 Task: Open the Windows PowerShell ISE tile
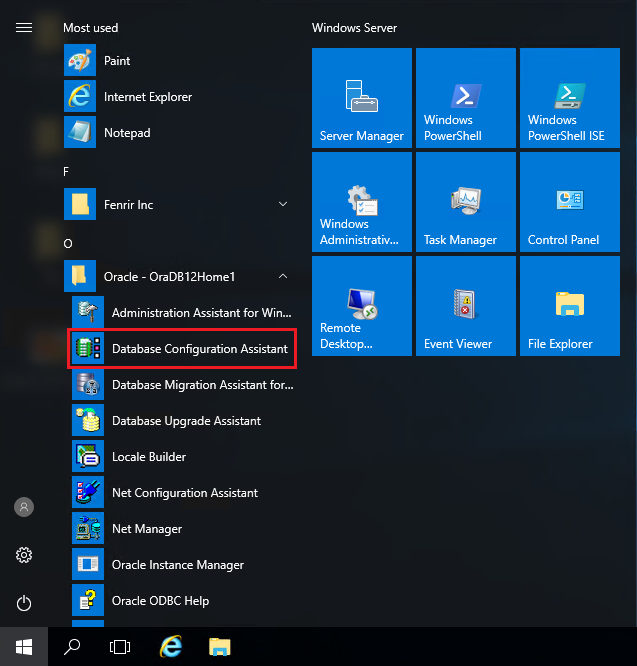pyautogui.click(x=570, y=98)
